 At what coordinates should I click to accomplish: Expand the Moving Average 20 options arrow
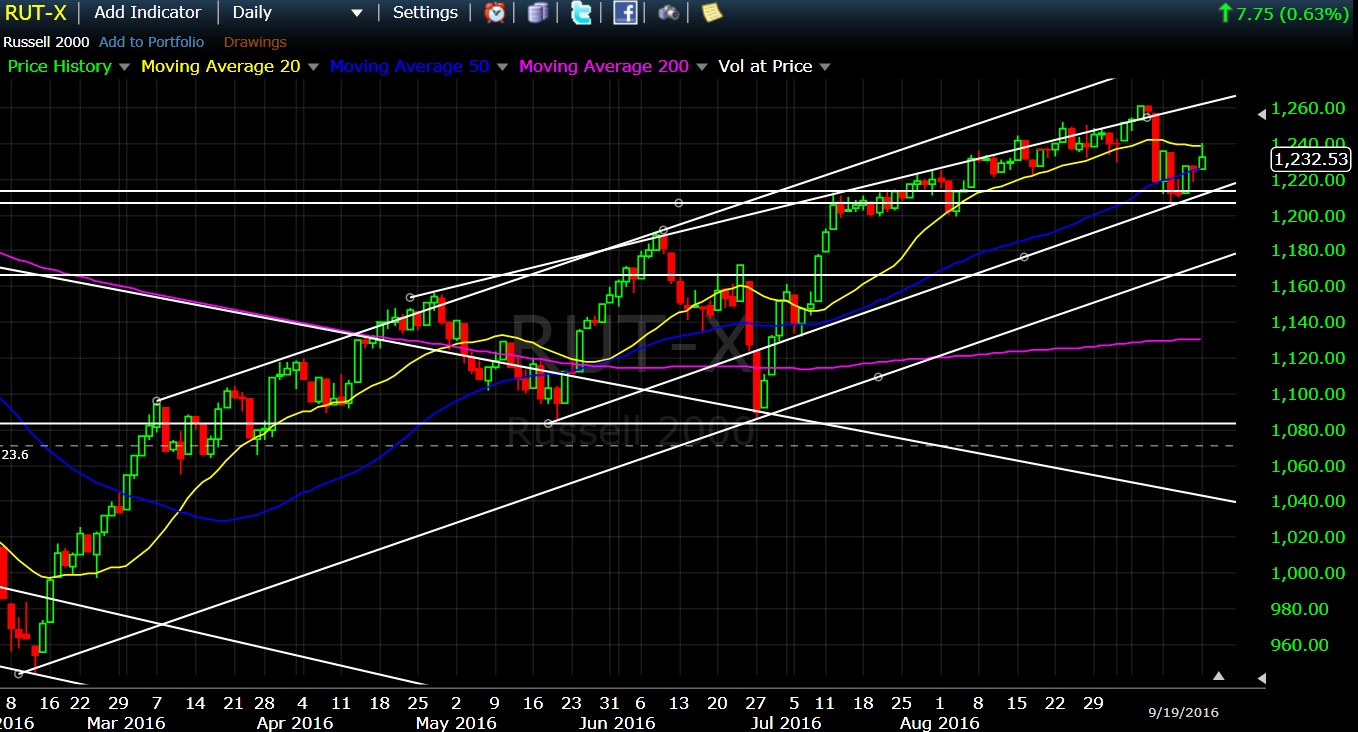tap(313, 67)
